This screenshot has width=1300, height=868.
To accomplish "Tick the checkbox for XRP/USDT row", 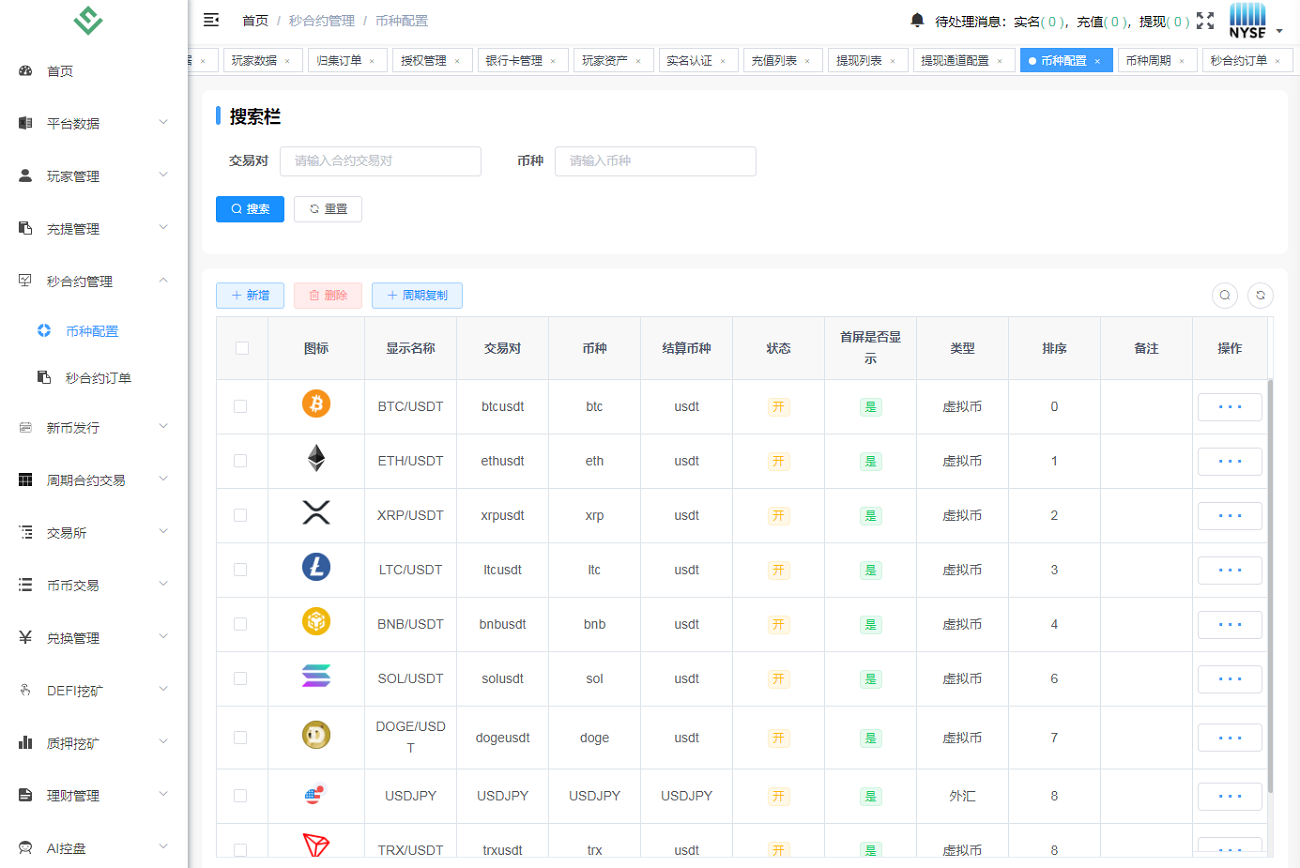I will pos(240,515).
